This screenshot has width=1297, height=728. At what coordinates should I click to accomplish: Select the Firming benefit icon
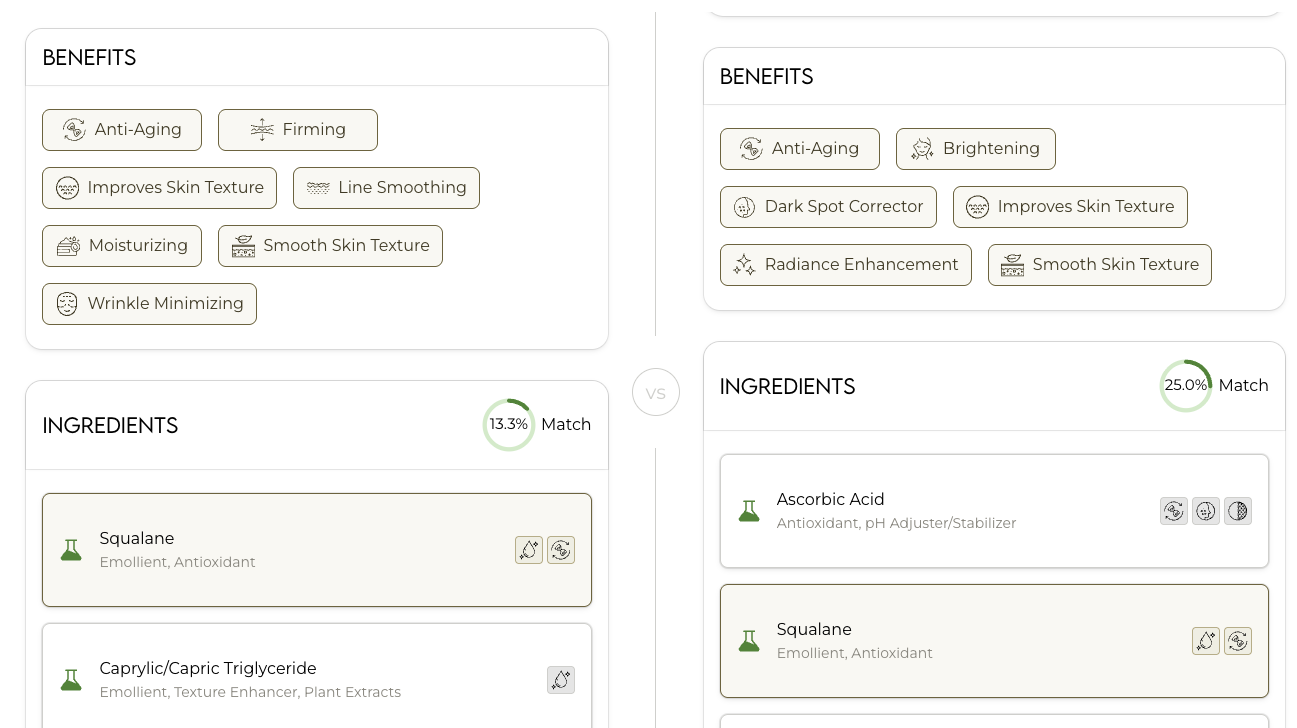click(262, 130)
